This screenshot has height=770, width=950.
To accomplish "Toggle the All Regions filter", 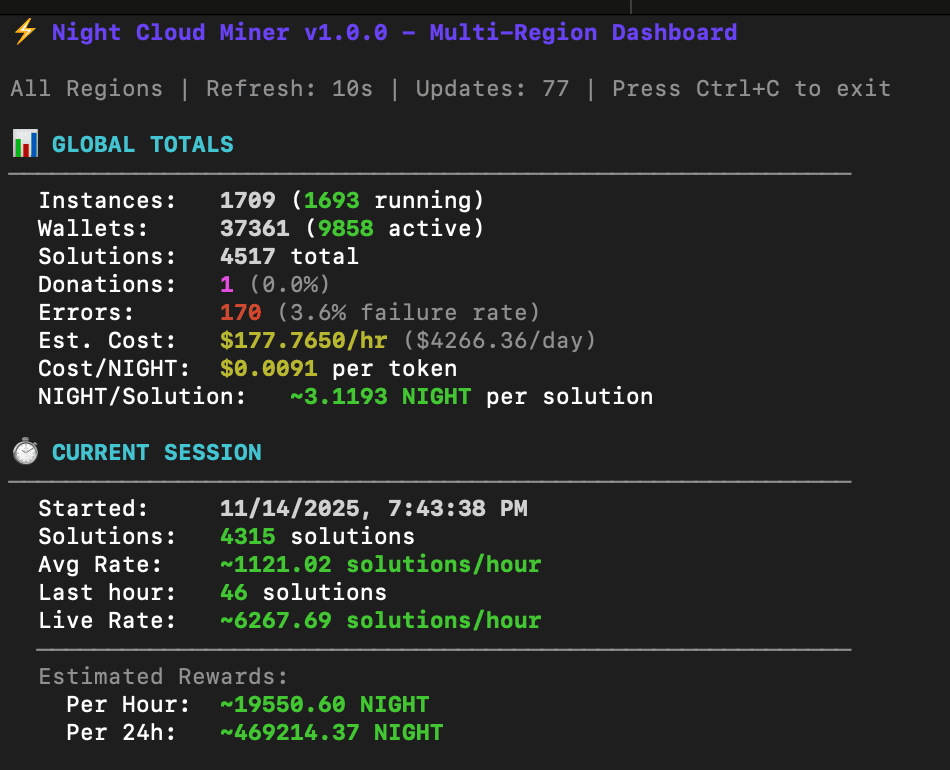I will [85, 88].
